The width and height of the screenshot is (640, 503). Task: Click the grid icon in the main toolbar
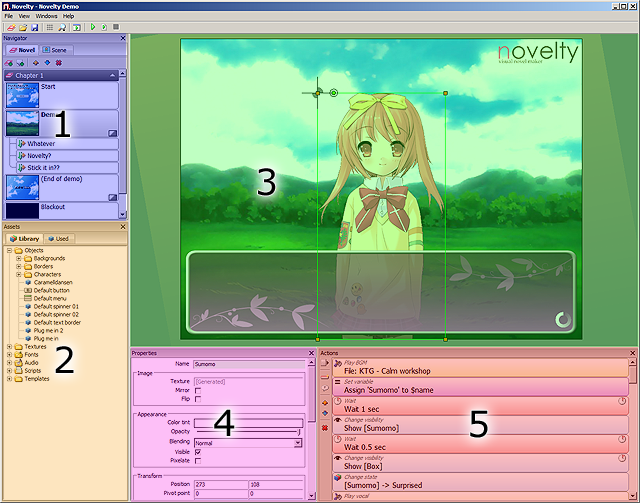[50, 27]
